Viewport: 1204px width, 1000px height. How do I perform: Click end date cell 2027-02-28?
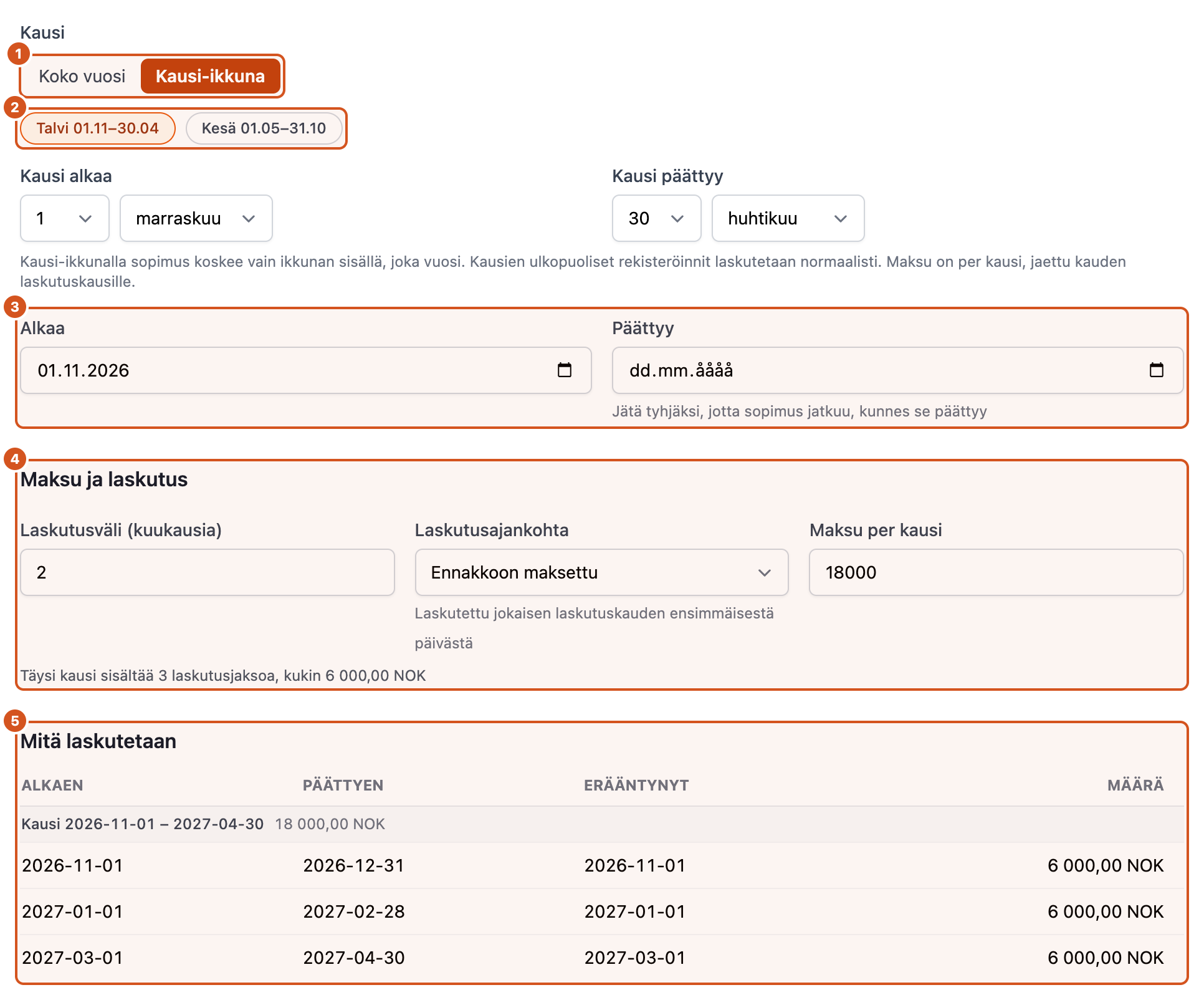[354, 911]
